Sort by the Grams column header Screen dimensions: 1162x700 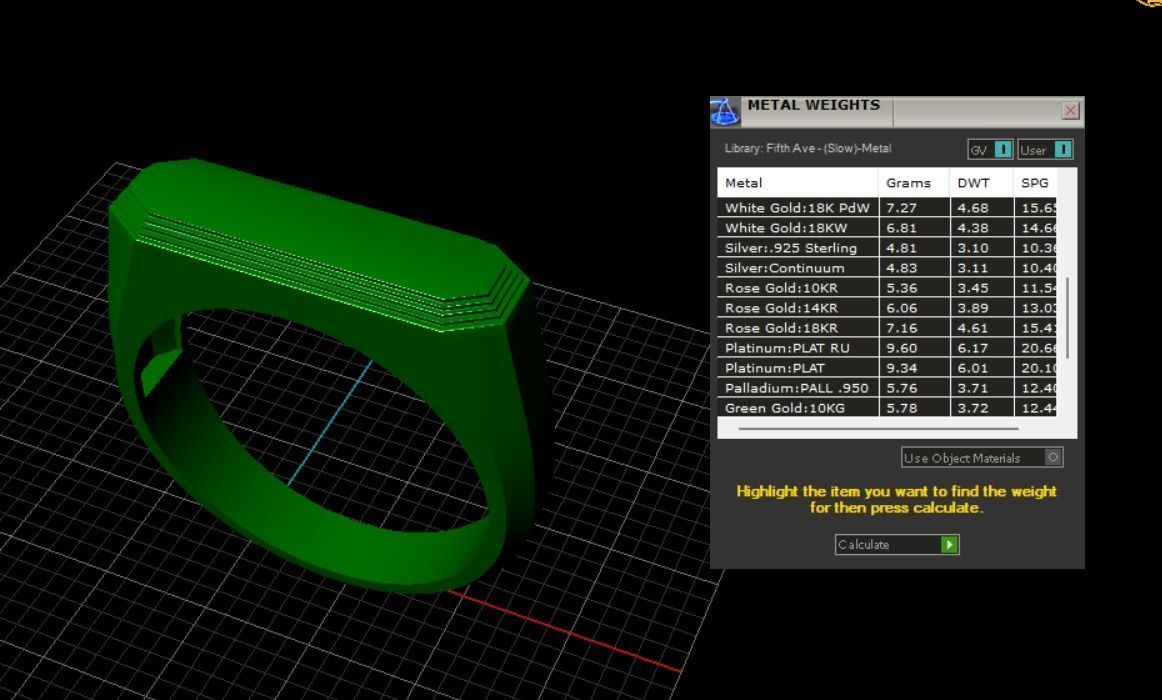913,183
